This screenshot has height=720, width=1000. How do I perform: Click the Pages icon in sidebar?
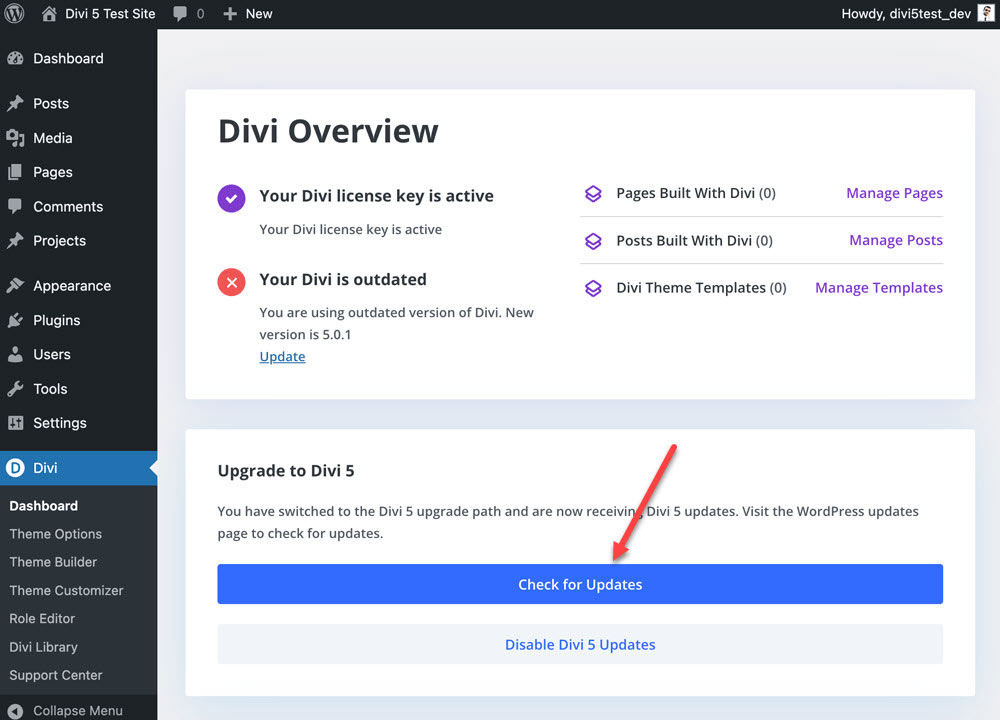15,172
